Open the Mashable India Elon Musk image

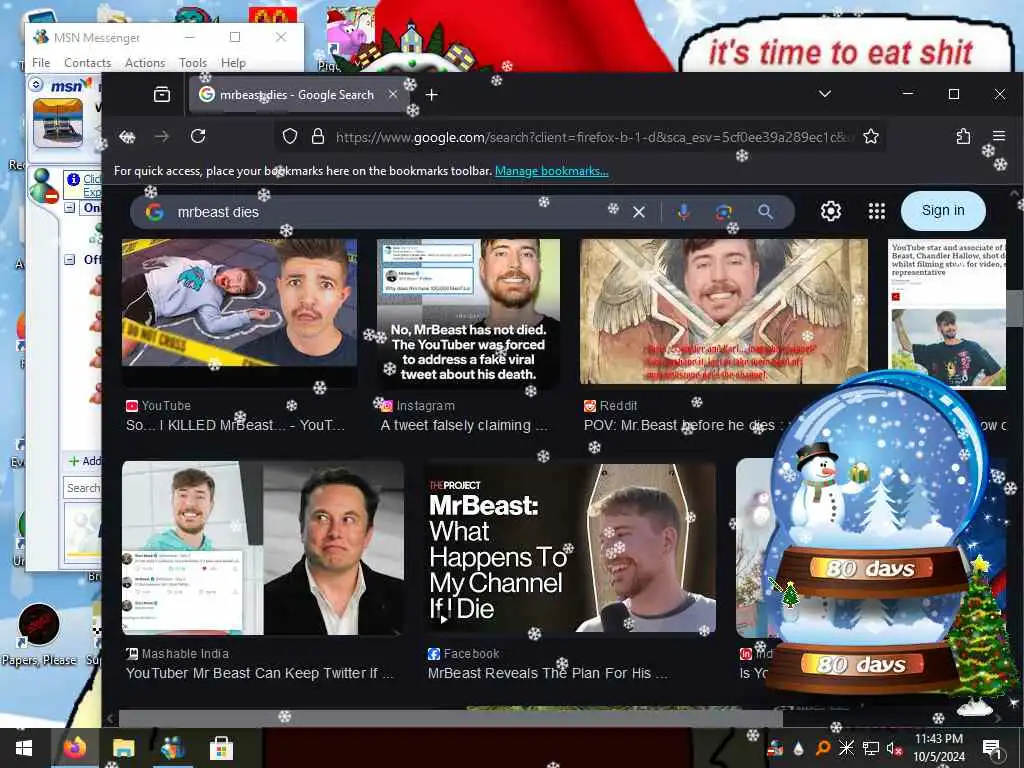pos(263,548)
